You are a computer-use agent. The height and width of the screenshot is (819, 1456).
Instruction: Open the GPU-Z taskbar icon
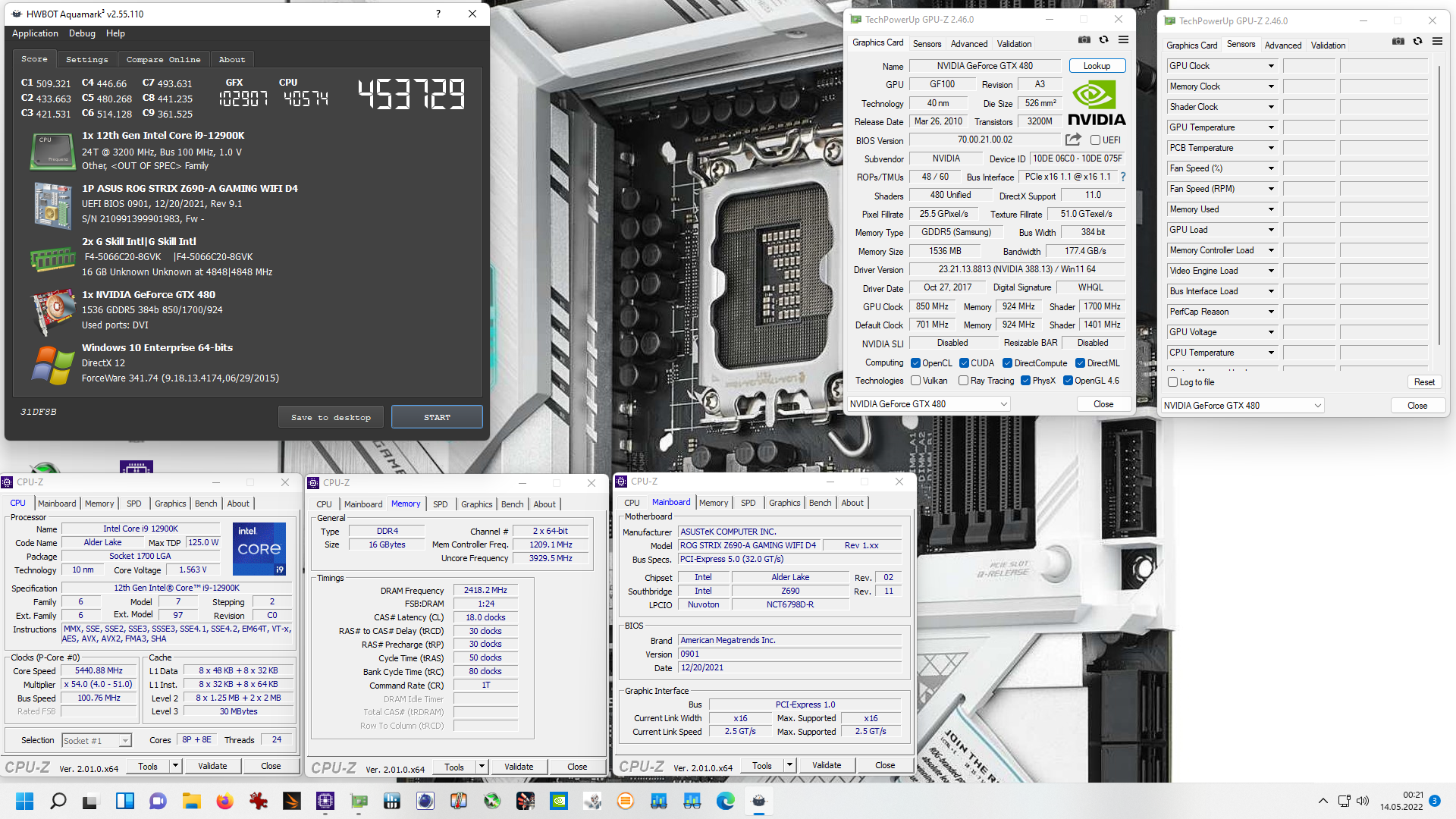[x=358, y=801]
